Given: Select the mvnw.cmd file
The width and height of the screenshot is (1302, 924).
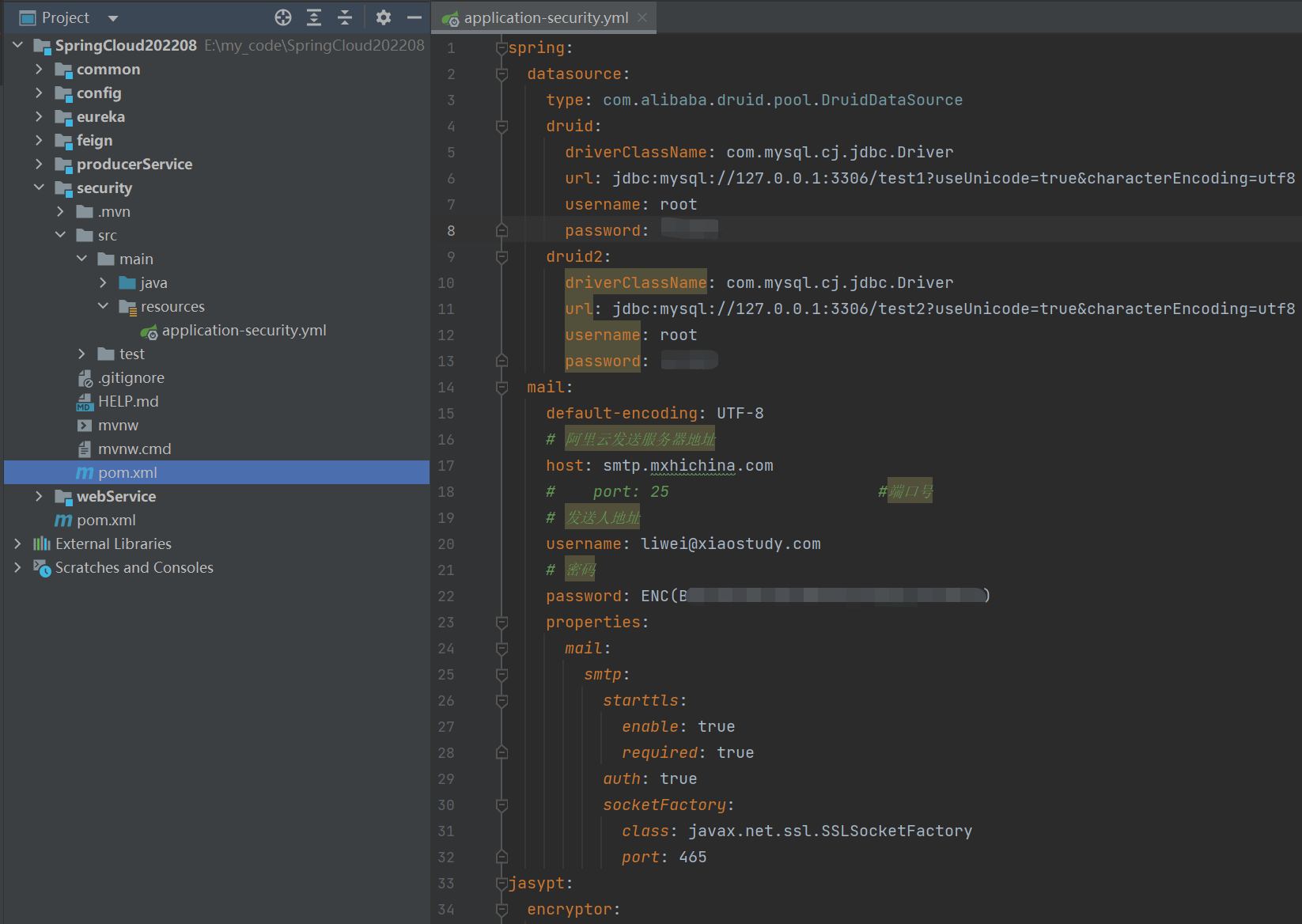Looking at the screenshot, I should [134, 449].
